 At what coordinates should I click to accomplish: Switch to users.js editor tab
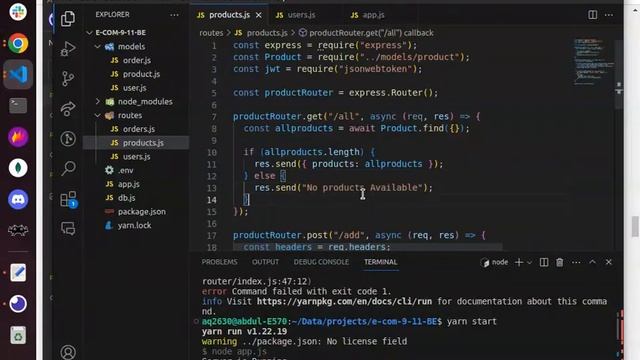click(x=302, y=15)
